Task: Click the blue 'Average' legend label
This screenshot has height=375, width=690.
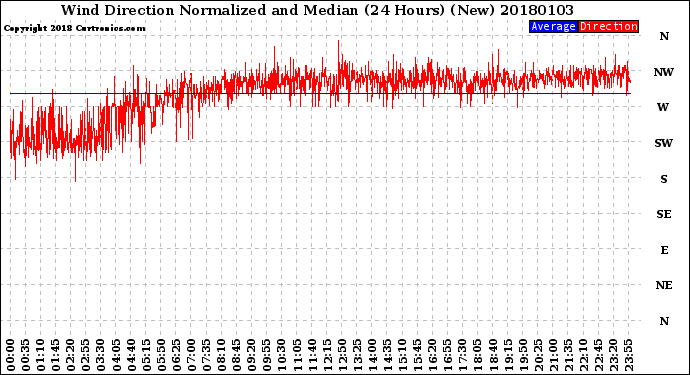Action: [553, 26]
